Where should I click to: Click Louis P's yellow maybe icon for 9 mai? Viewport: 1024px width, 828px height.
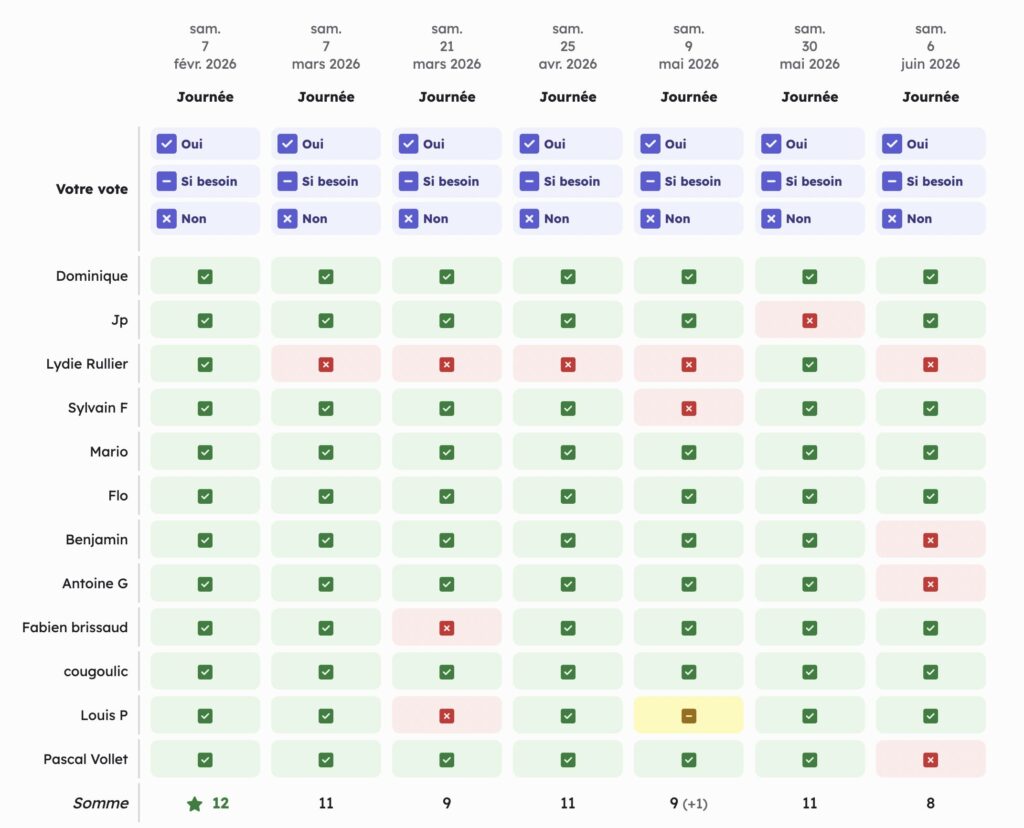pyautogui.click(x=689, y=716)
